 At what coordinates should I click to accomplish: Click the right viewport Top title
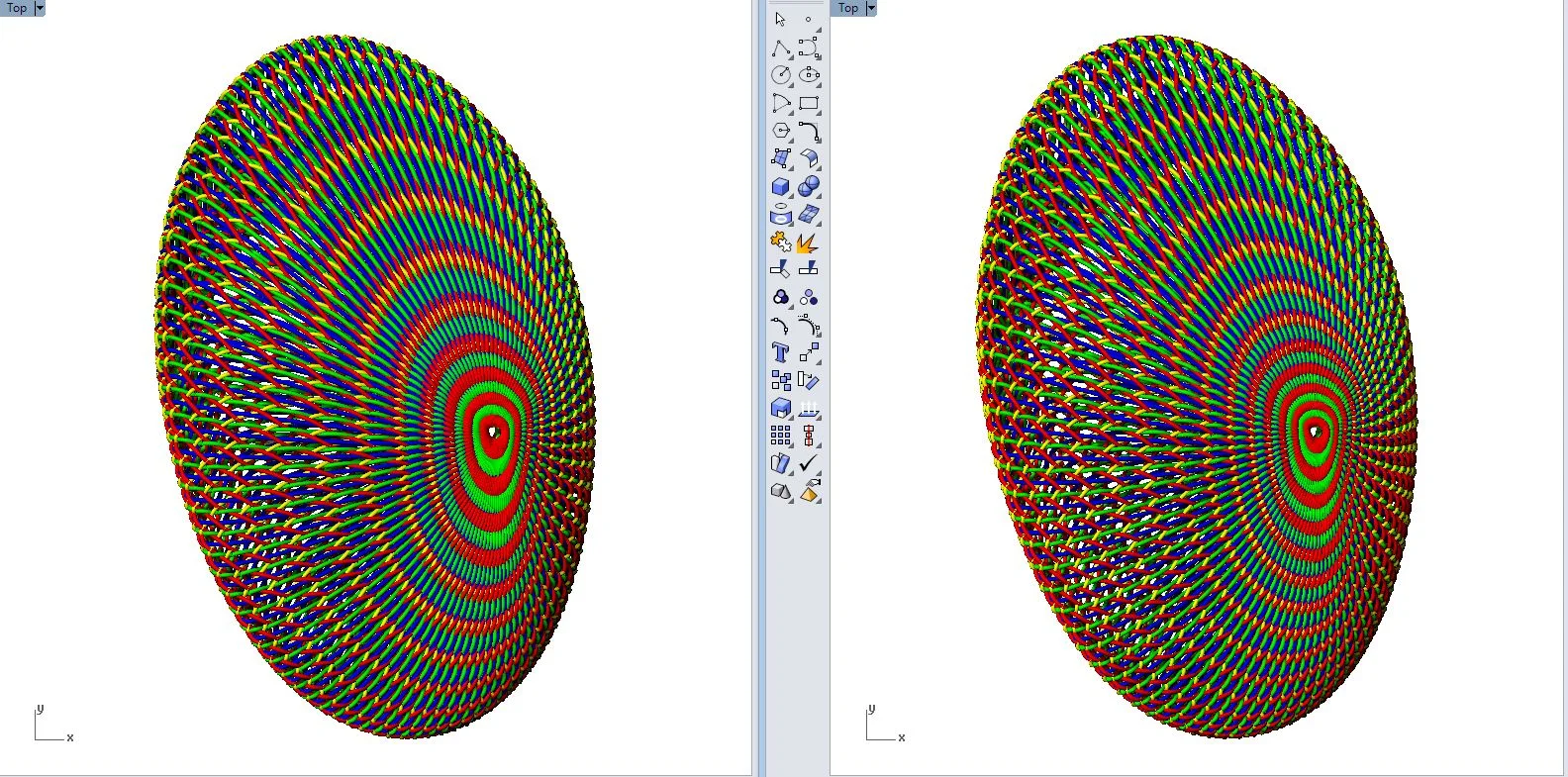coord(848,8)
